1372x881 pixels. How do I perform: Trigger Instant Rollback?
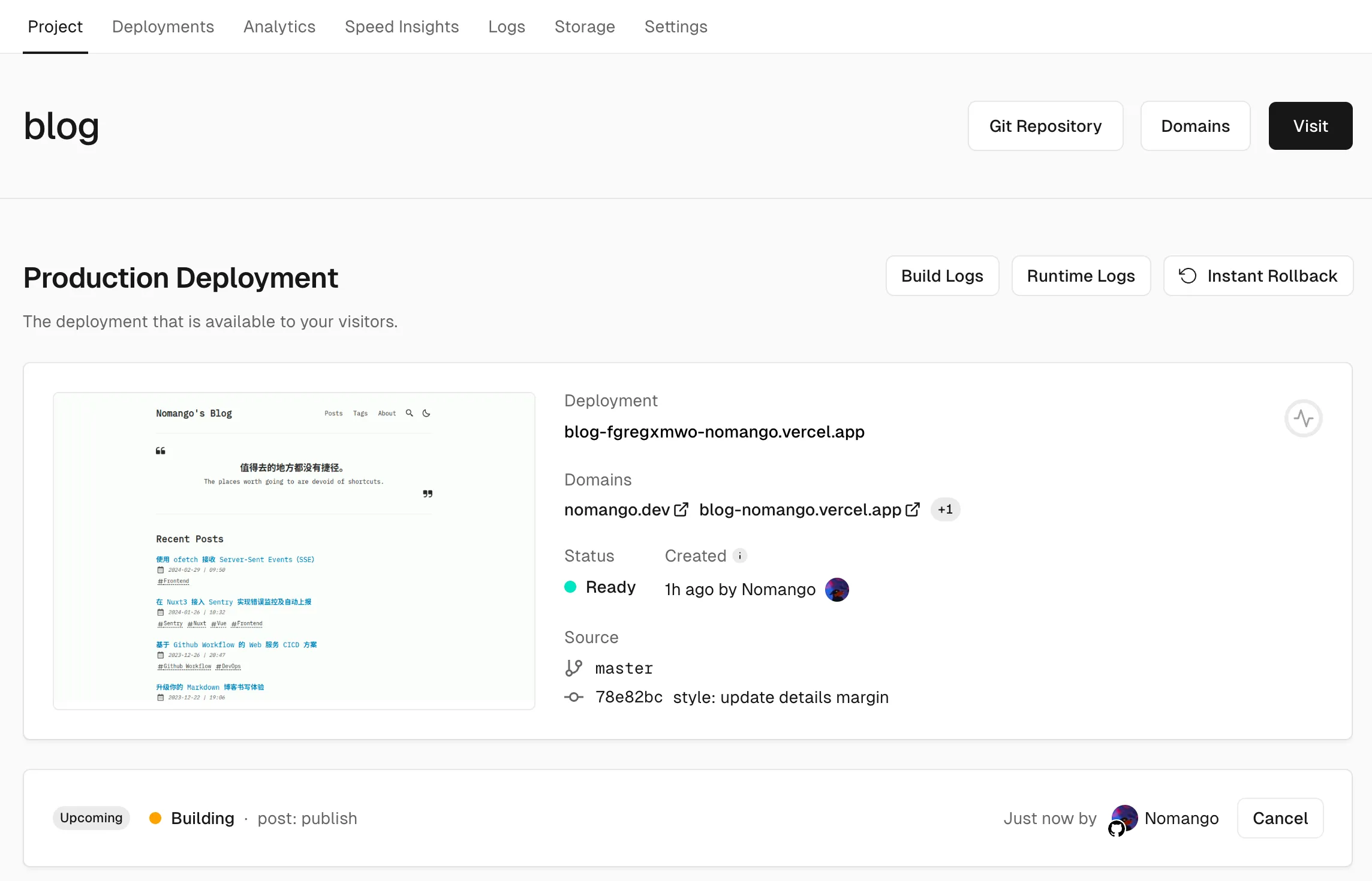[1258, 276]
